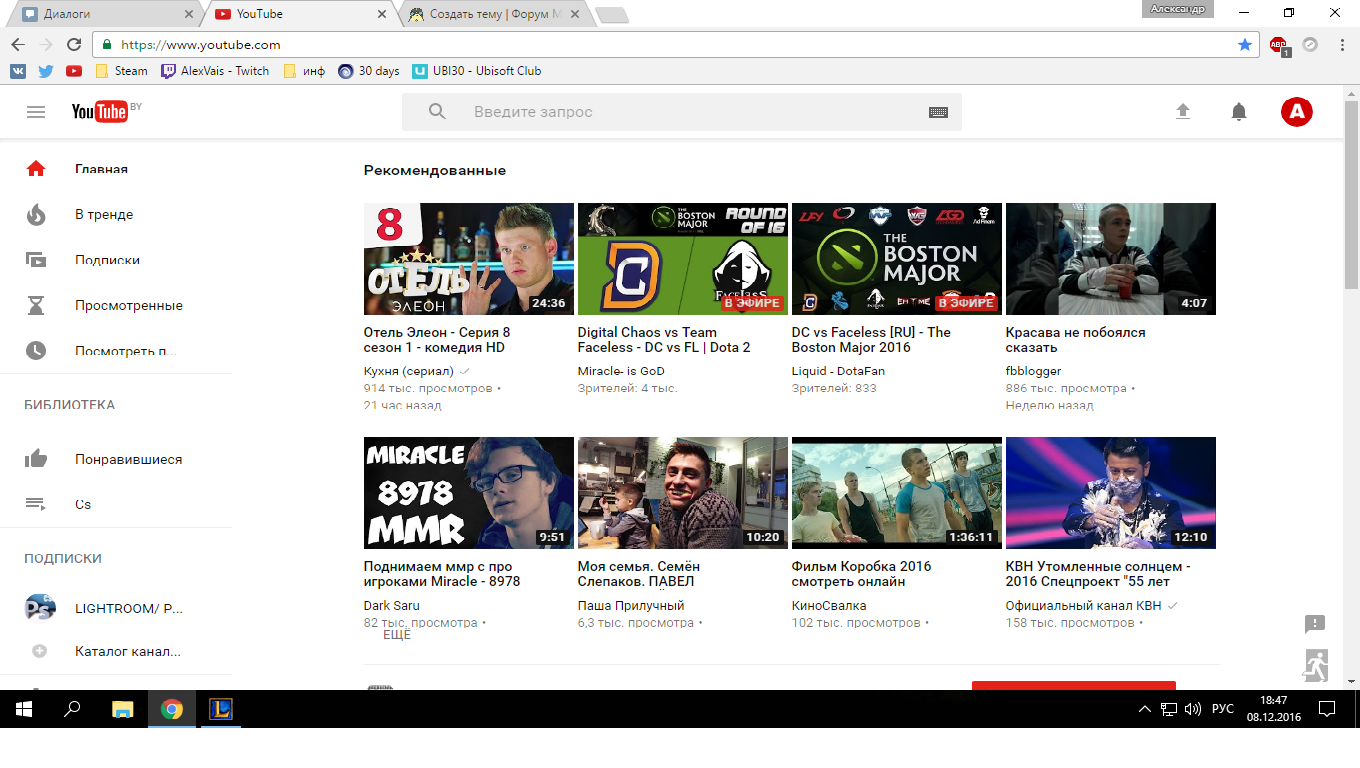Open the Boston Major live stream thumbnail

(897, 259)
